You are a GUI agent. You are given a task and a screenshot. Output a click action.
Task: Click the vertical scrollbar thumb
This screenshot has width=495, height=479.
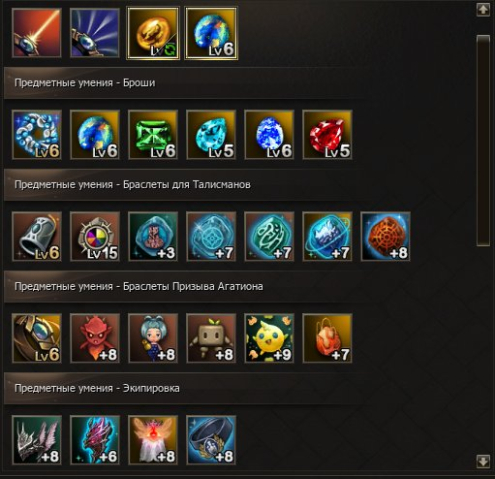(483, 140)
